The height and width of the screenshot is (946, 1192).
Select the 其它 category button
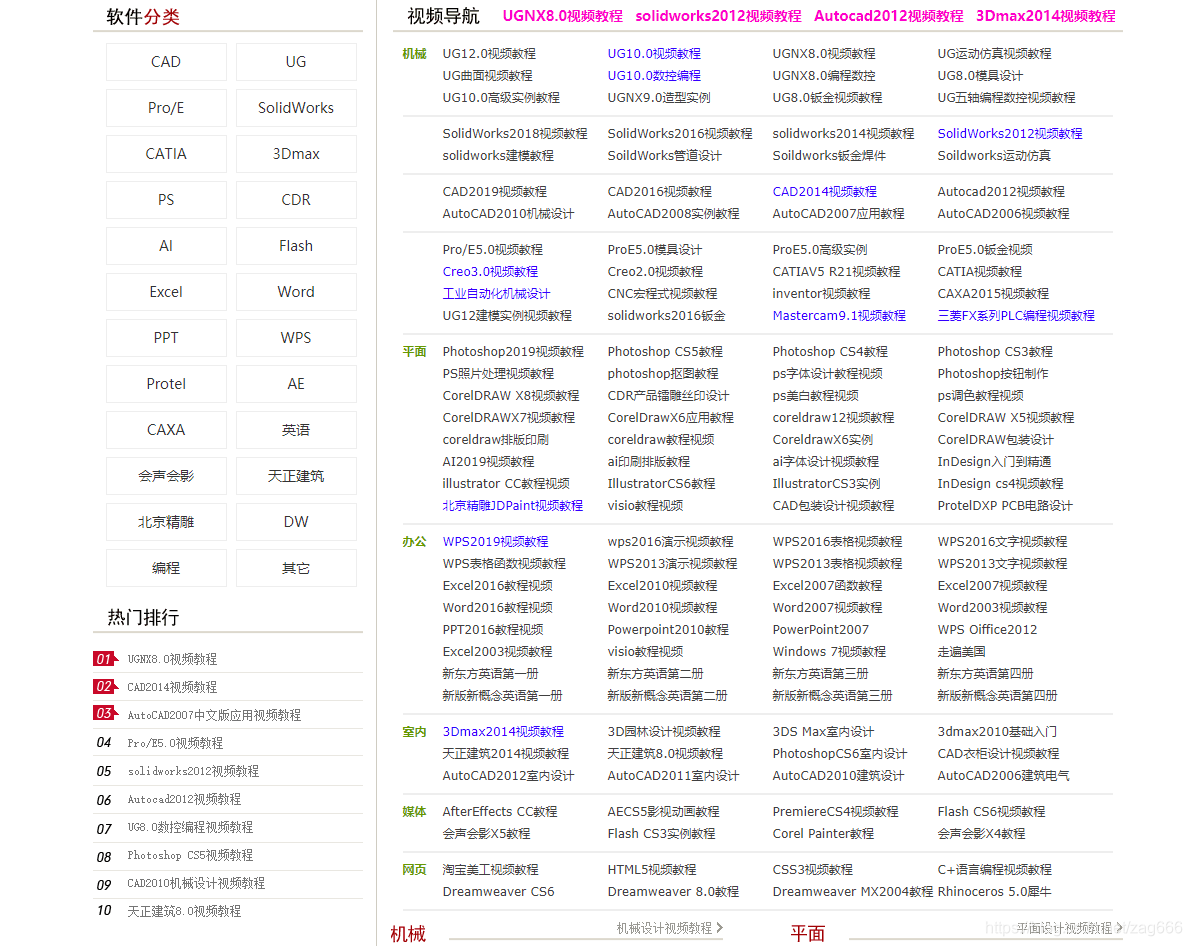[295, 567]
